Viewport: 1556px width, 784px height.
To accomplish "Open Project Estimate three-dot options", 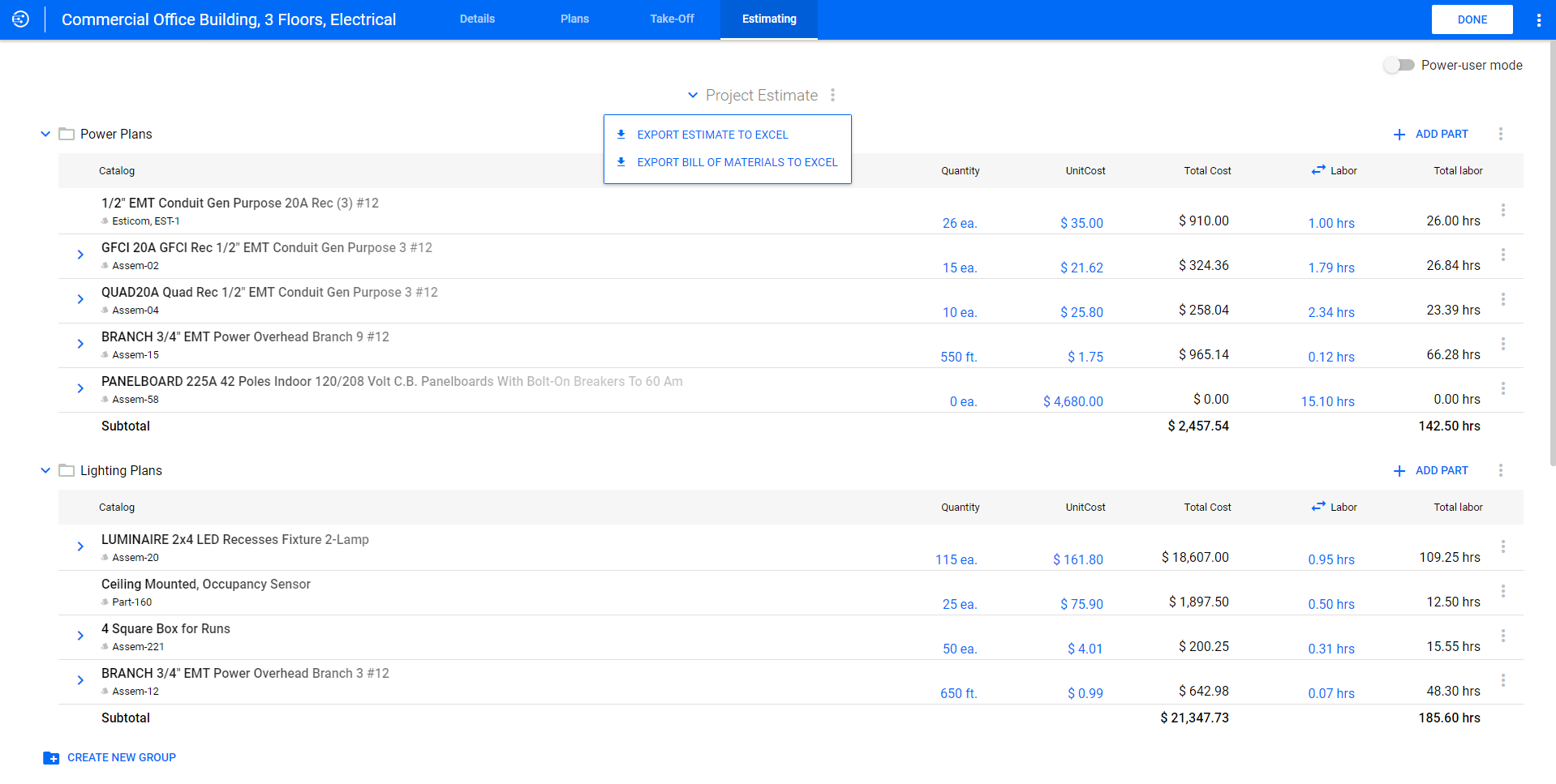I will 832,96.
